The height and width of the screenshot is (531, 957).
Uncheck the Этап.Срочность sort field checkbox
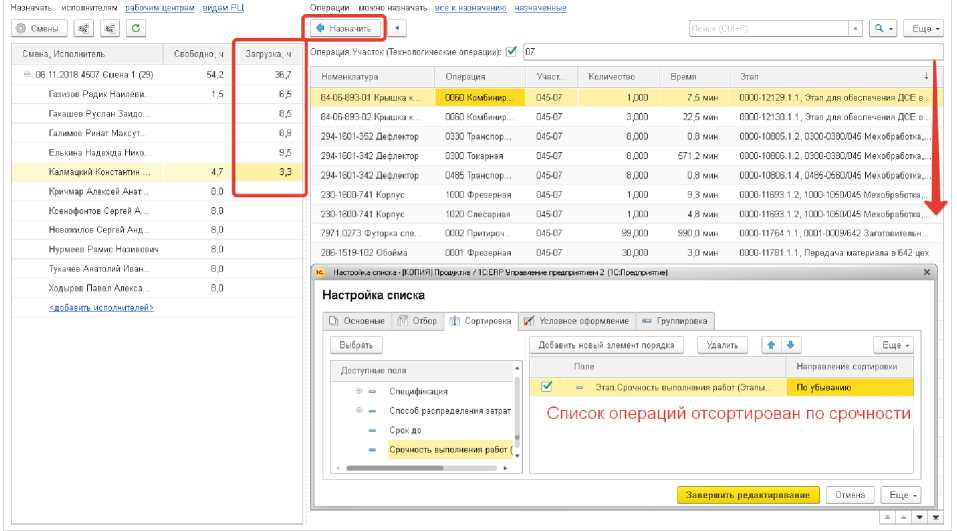(x=546, y=386)
